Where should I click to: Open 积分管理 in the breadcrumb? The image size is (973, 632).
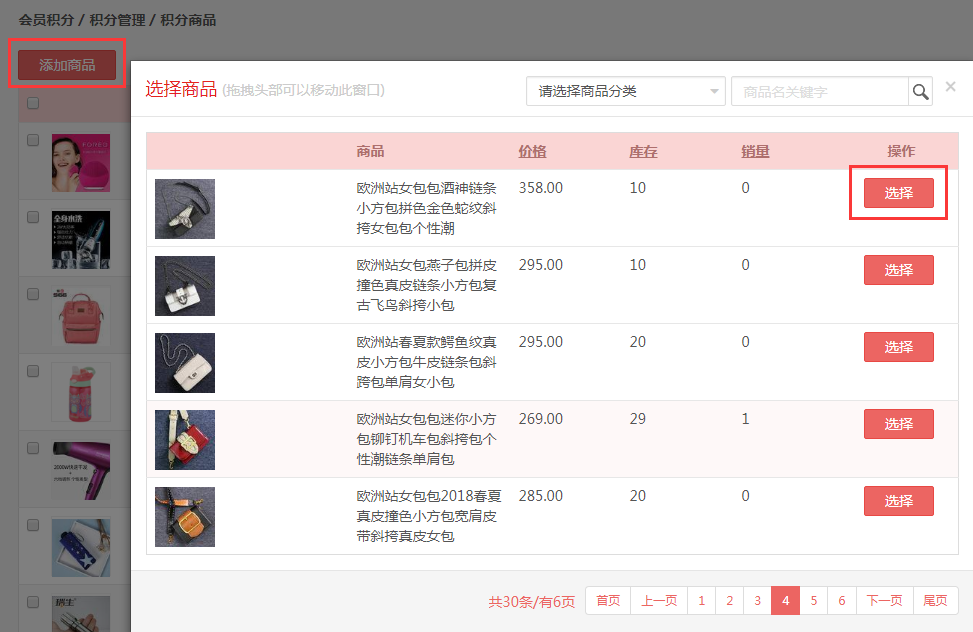tap(118, 20)
